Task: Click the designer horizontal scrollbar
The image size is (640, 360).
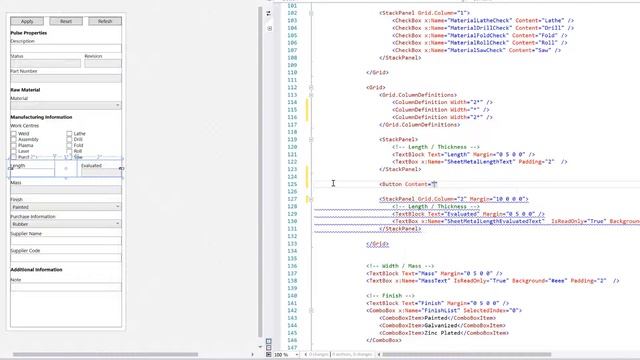Action: 105,355
